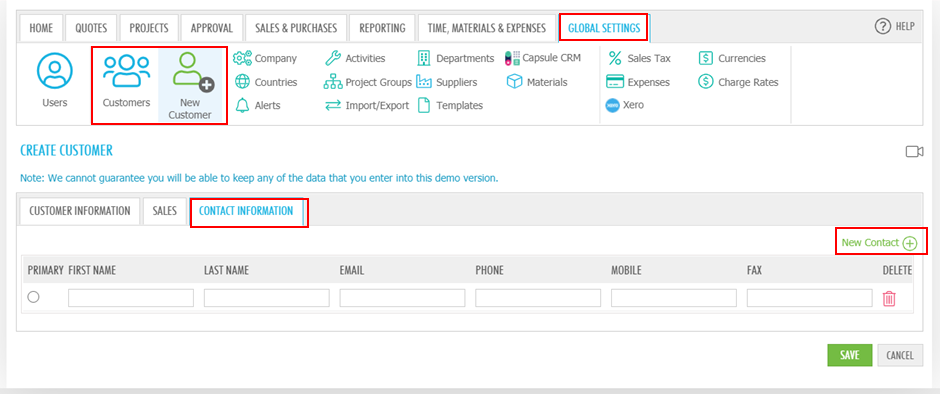Screen dimensions: 940x394
Task: Click the CANCEL button
Action: point(900,355)
